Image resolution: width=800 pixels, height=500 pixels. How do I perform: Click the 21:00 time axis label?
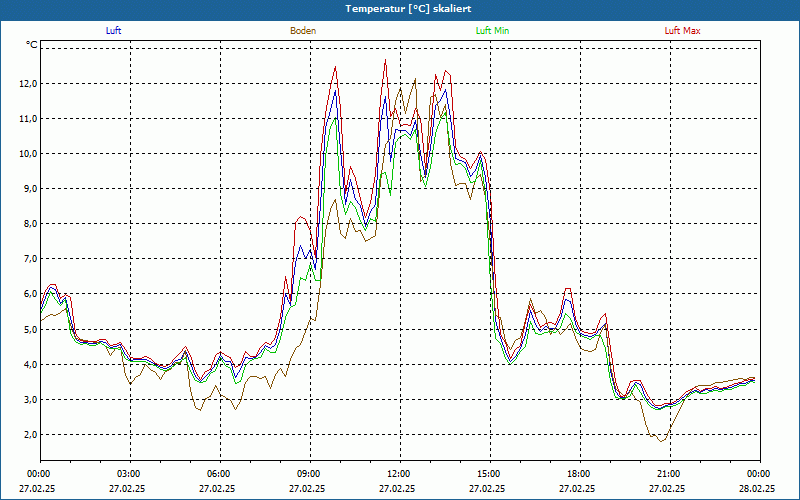coord(670,474)
